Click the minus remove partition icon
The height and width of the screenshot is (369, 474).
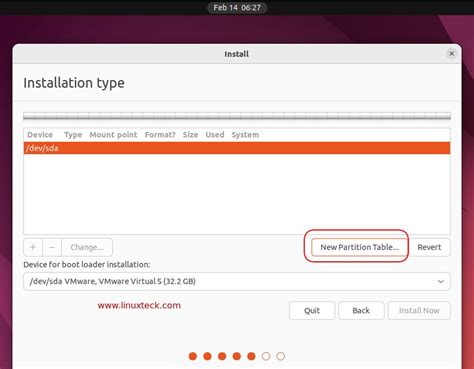52,247
